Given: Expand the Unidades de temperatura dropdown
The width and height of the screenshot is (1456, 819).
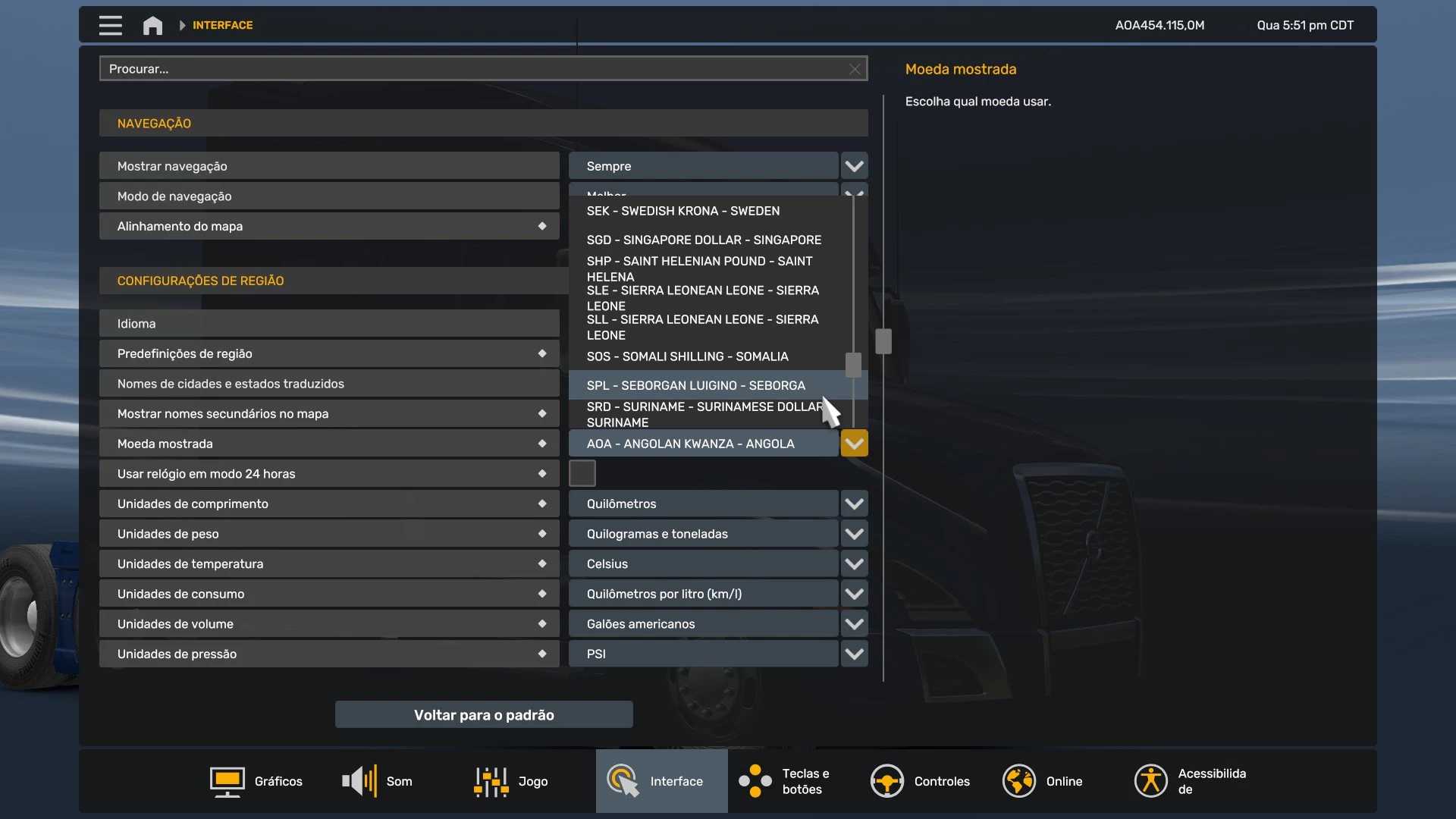Looking at the screenshot, I should pos(854,563).
